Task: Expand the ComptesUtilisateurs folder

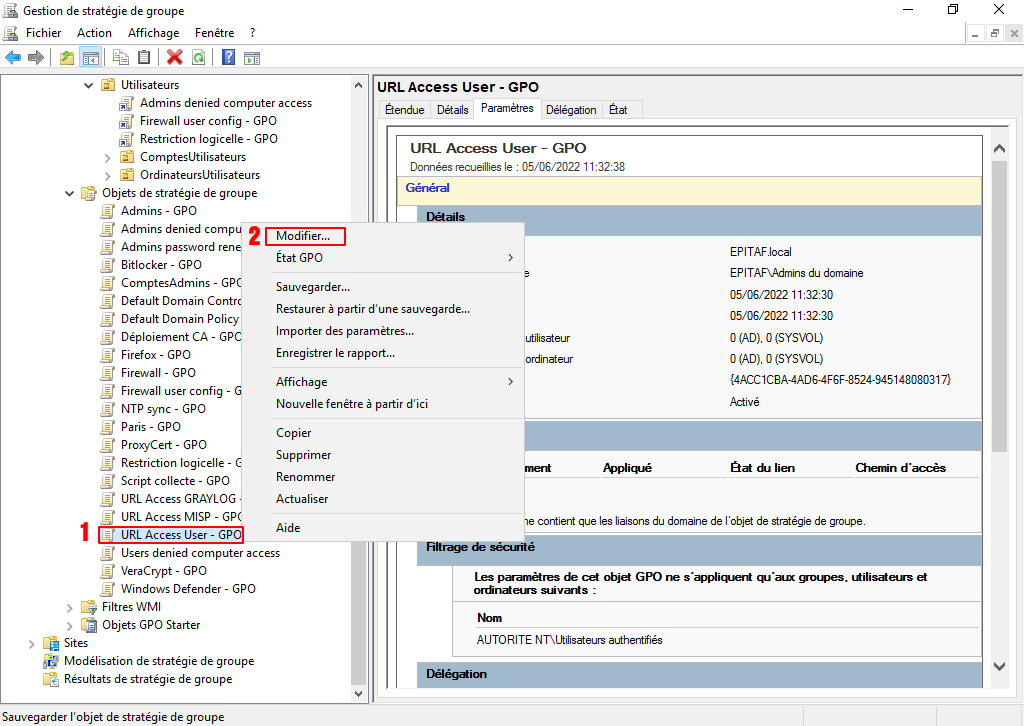Action: [x=107, y=157]
